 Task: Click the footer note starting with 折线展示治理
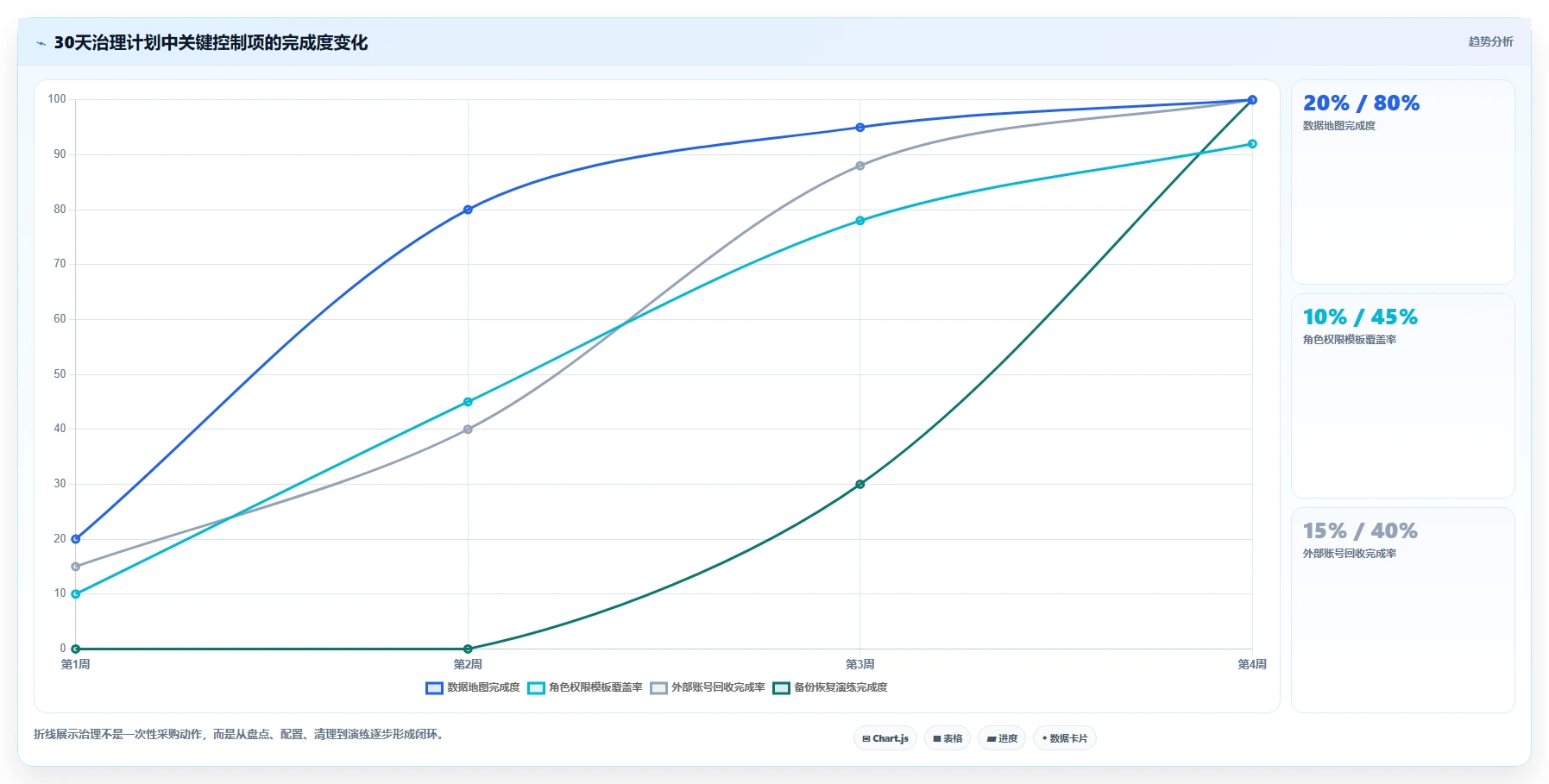coord(240,734)
